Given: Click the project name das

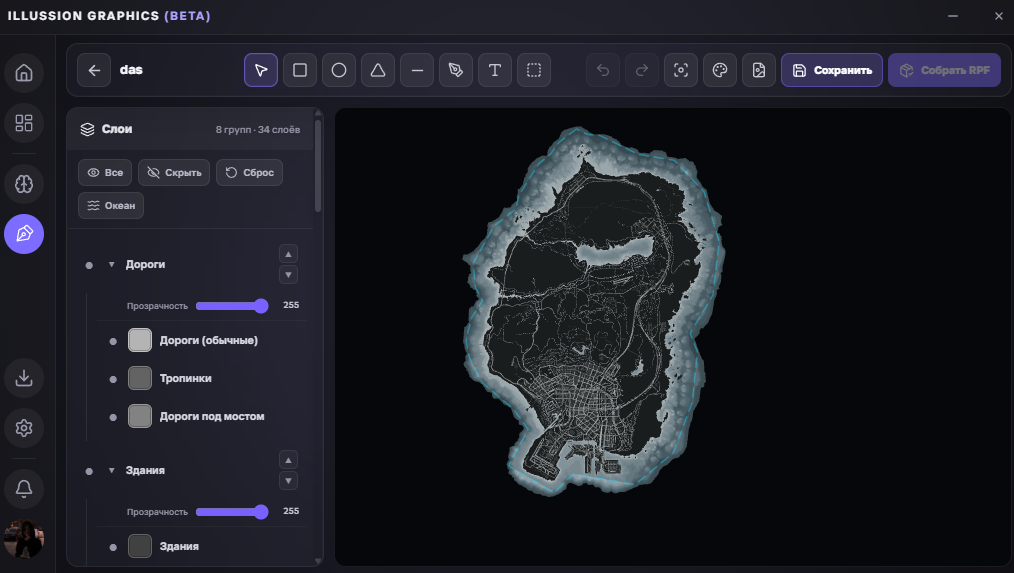Looking at the screenshot, I should coord(131,70).
